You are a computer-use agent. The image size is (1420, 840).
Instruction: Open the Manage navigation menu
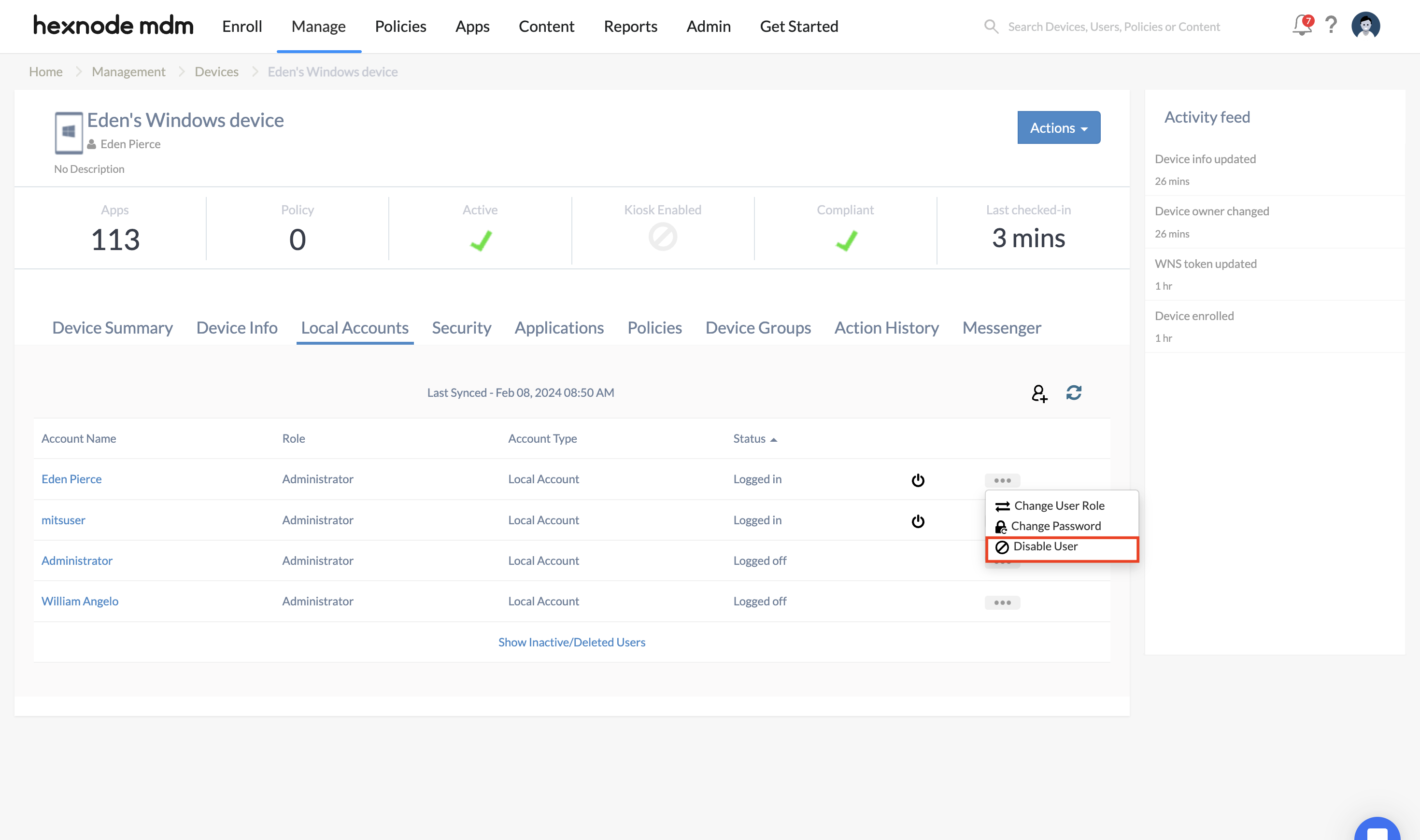point(319,26)
